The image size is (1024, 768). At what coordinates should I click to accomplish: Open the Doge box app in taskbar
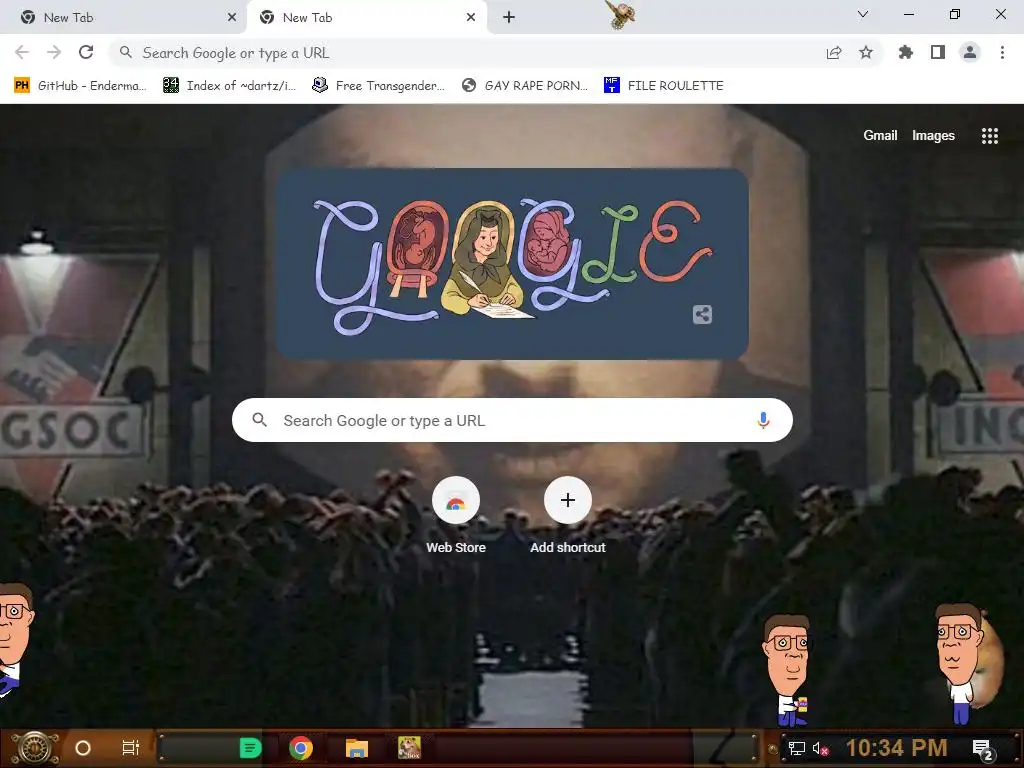(x=409, y=748)
